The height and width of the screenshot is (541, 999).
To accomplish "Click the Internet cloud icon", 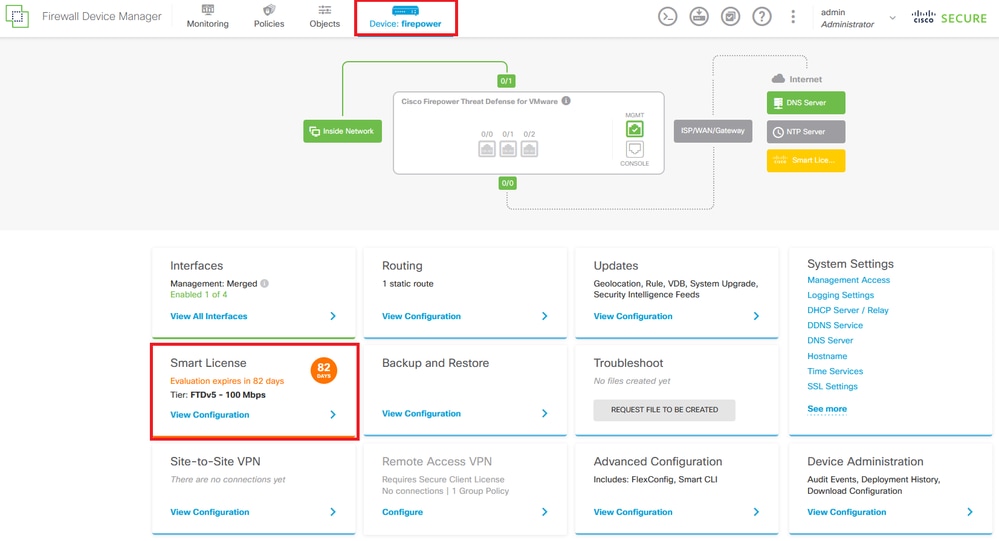I will pyautogui.click(x=778, y=79).
